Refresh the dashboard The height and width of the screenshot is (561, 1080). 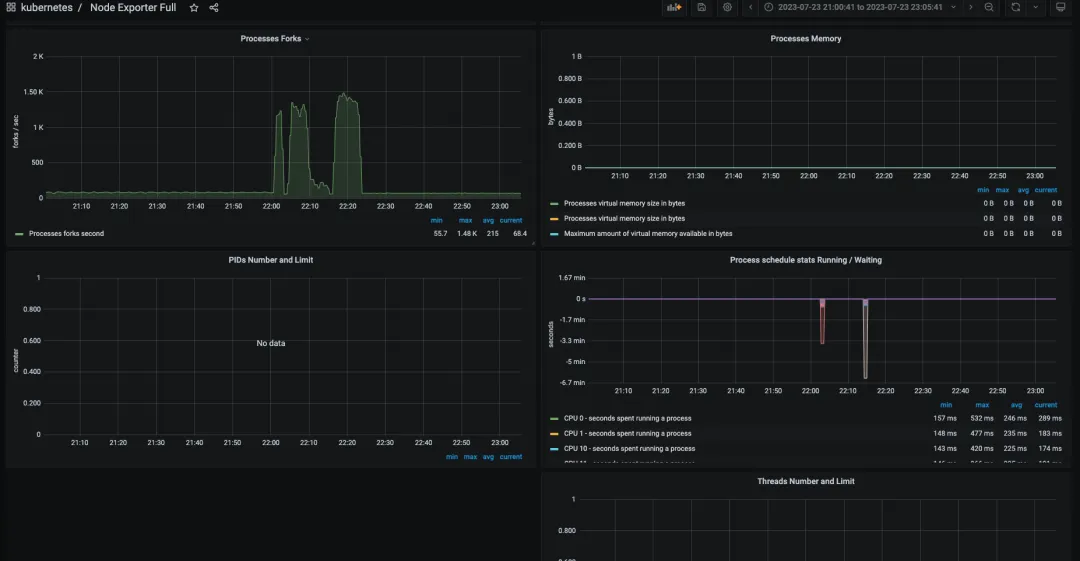(1015, 7)
